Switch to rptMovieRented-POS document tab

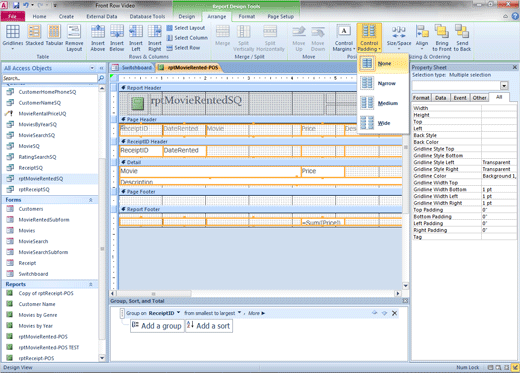(x=189, y=68)
